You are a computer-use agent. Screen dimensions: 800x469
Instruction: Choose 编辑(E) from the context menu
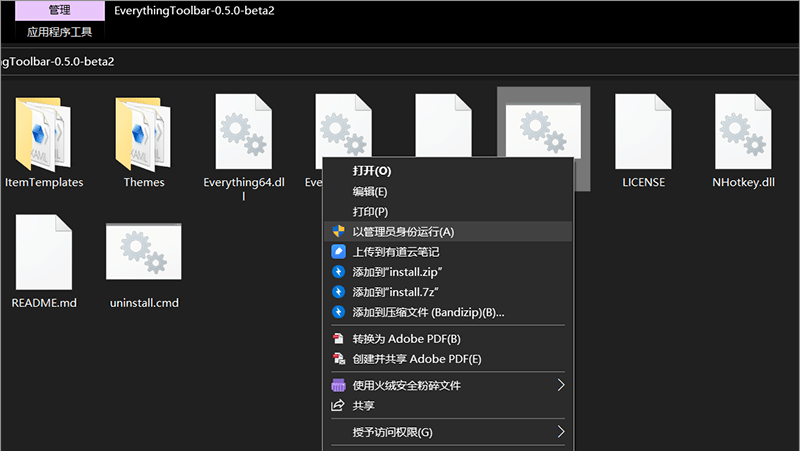[448, 191]
